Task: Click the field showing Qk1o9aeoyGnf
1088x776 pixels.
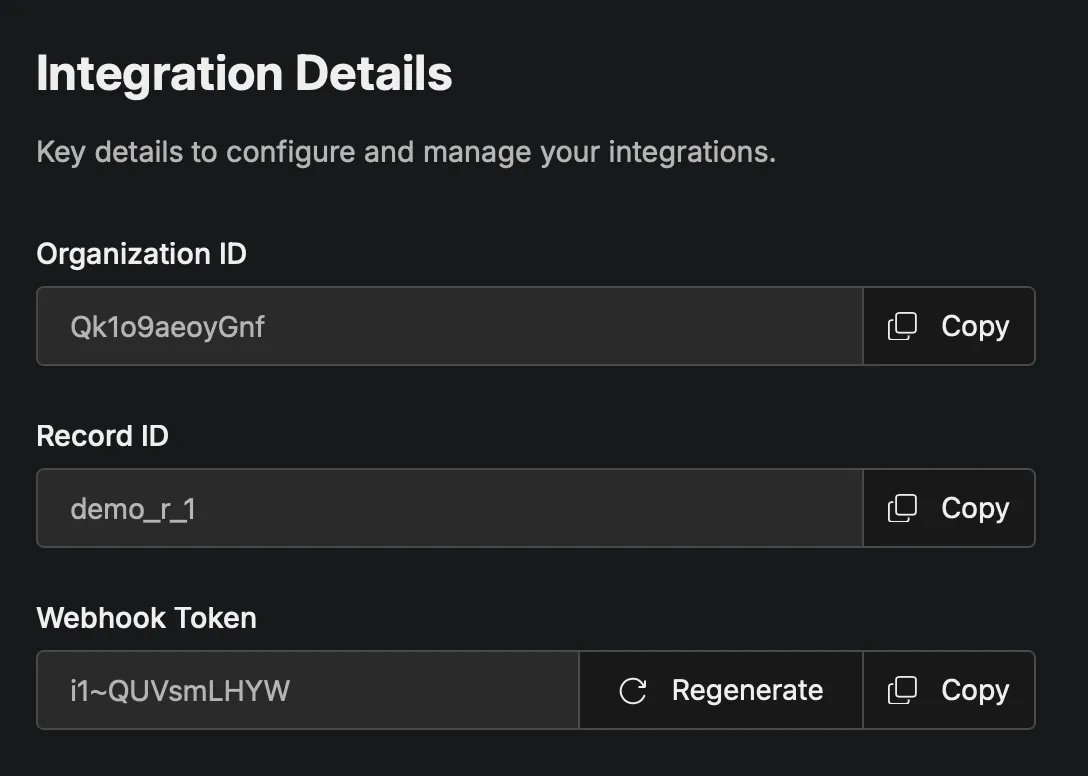Action: tap(449, 326)
